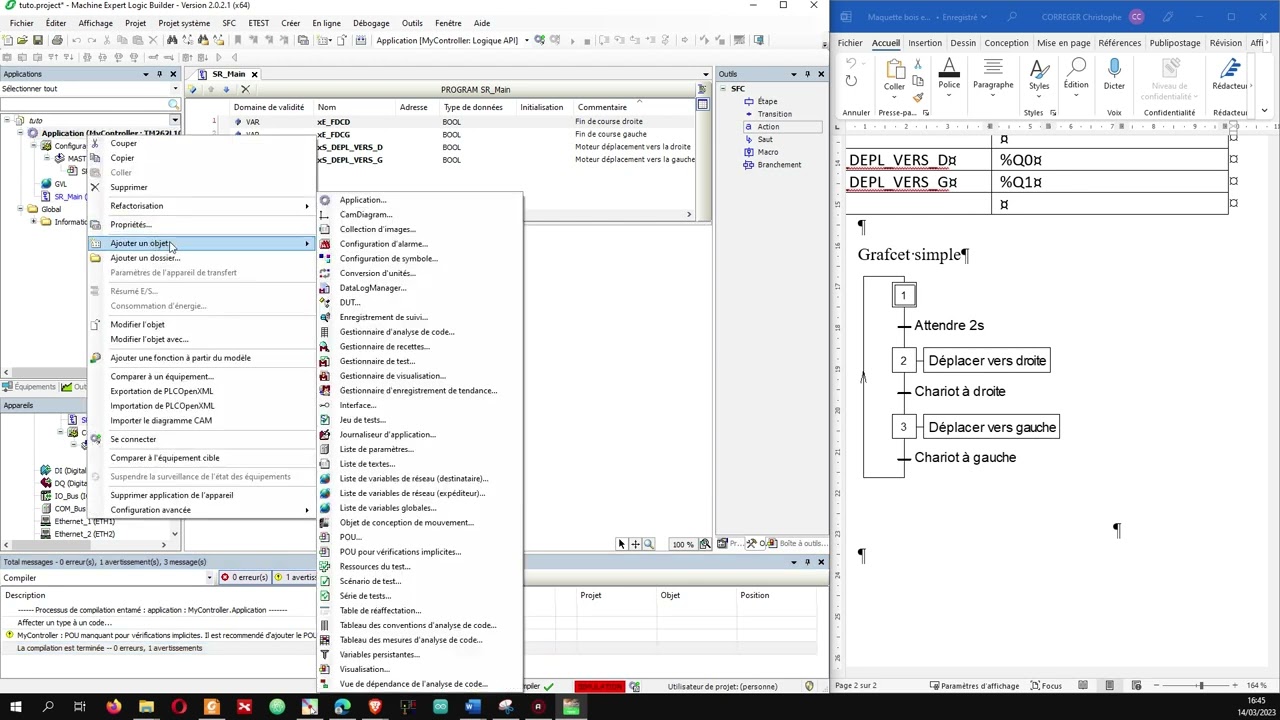Choose DUT... in the submenu
This screenshot has width=1280, height=720.
[349, 302]
